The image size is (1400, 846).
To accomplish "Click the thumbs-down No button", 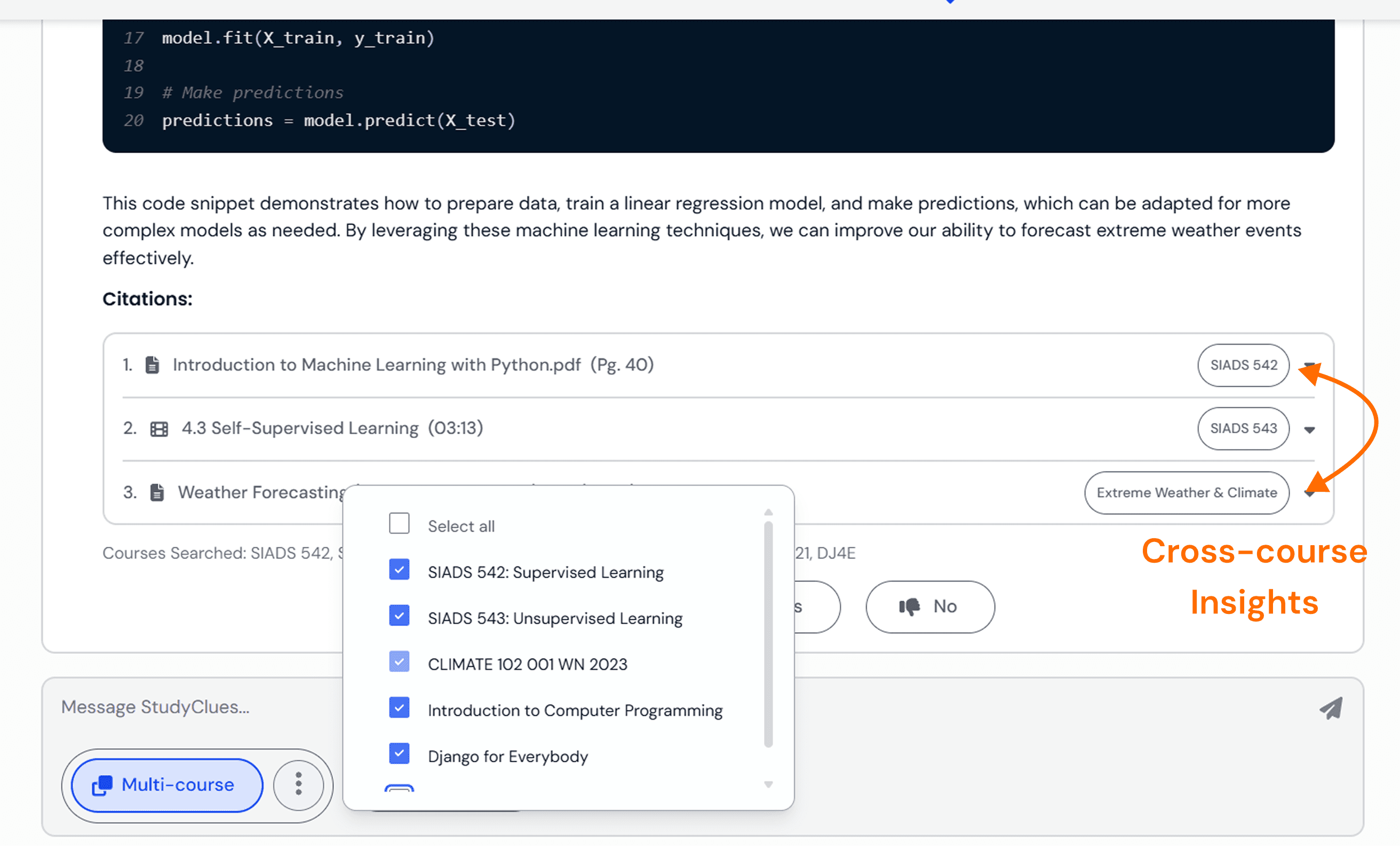I will click(929, 606).
